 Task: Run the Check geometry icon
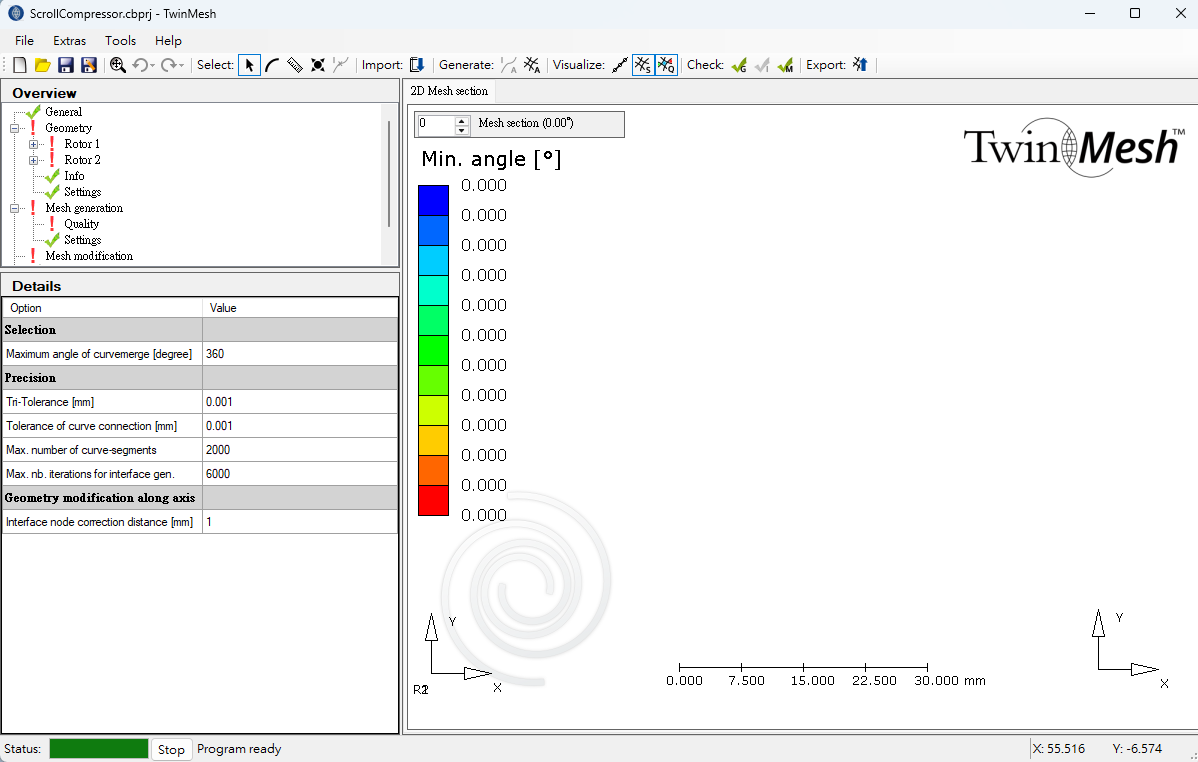point(739,65)
